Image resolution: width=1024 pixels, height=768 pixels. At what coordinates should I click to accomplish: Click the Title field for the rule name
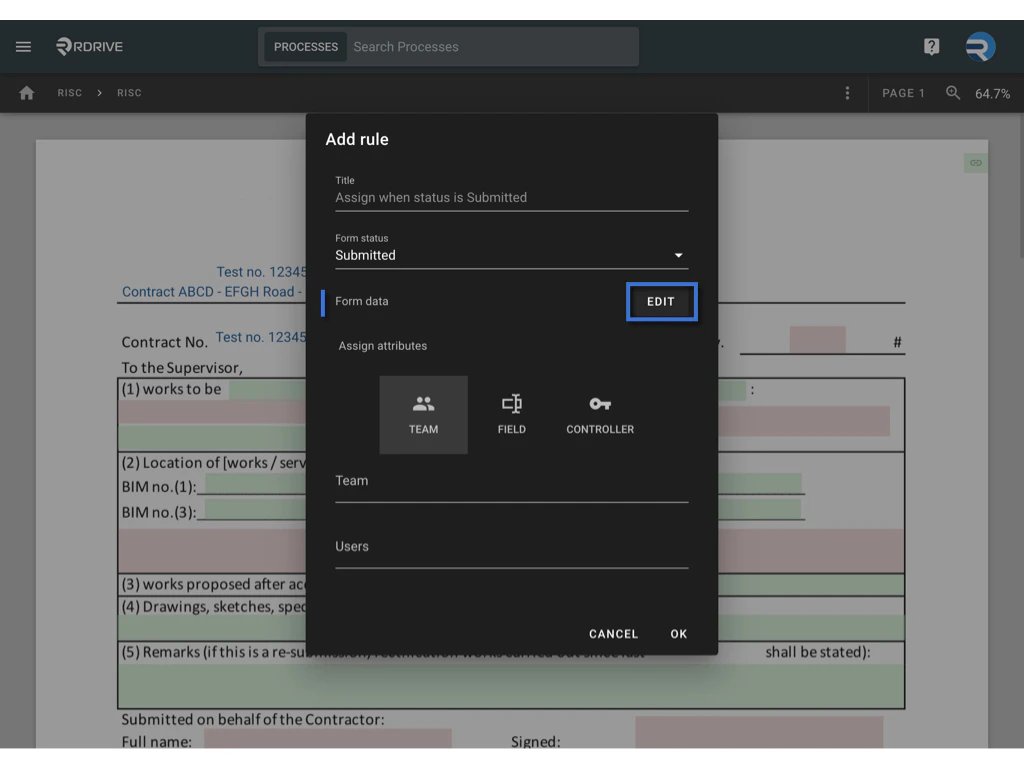511,197
